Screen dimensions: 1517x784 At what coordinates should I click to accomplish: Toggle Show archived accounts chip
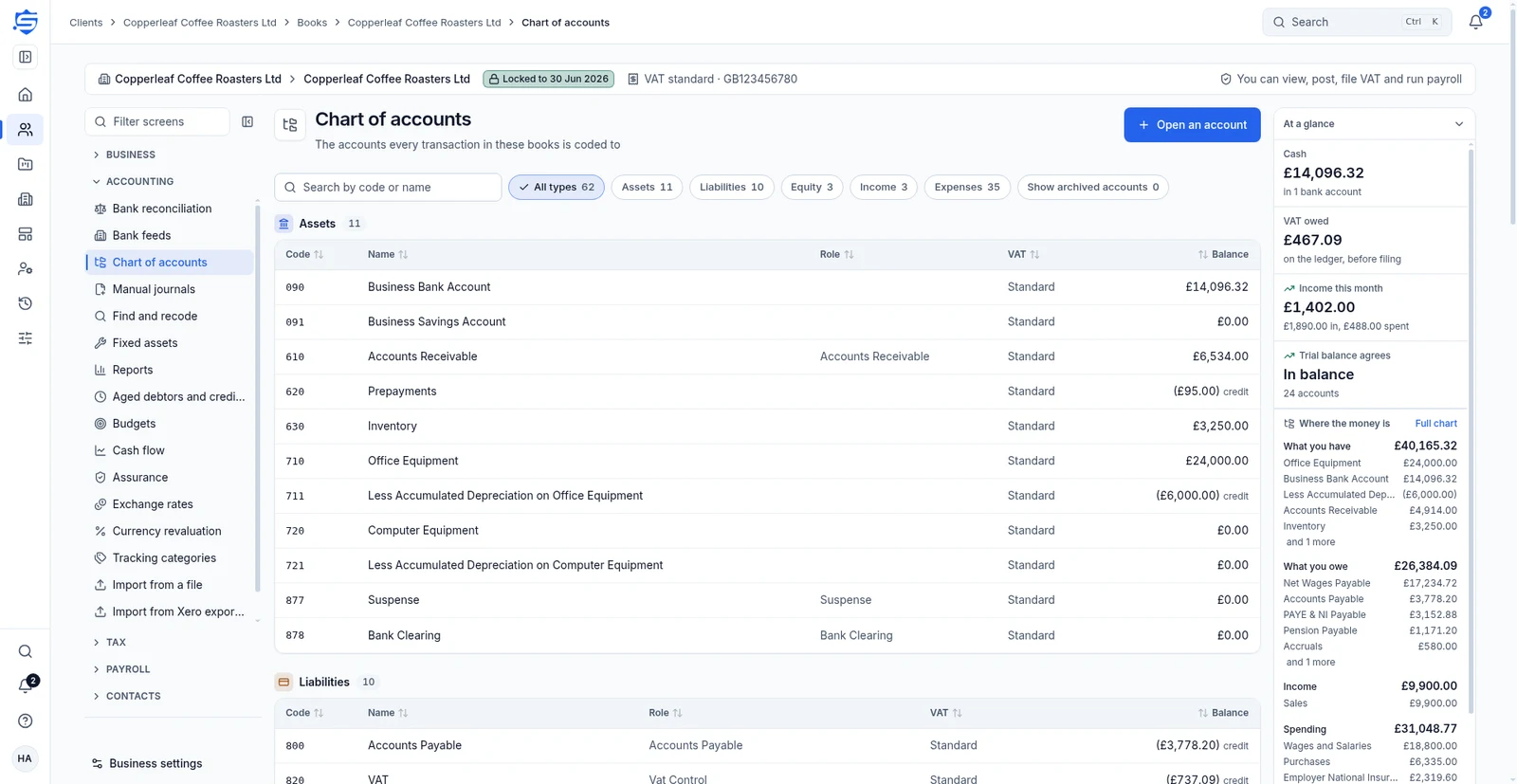click(1092, 187)
